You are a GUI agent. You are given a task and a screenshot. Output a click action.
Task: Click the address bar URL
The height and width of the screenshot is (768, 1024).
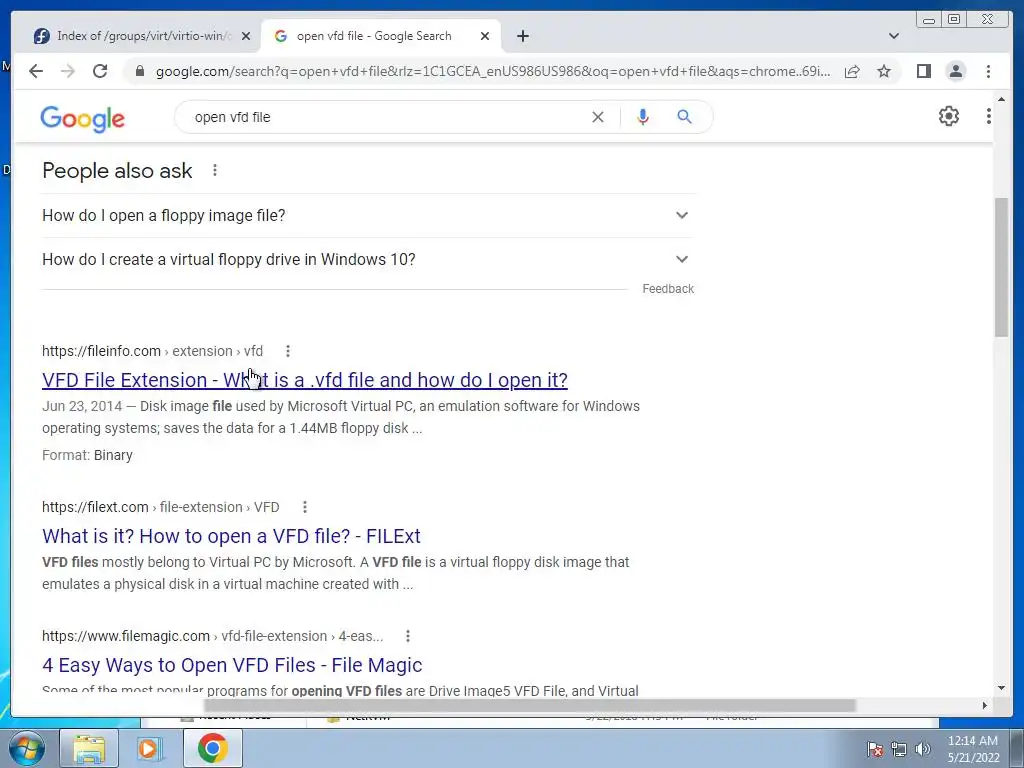click(493, 71)
